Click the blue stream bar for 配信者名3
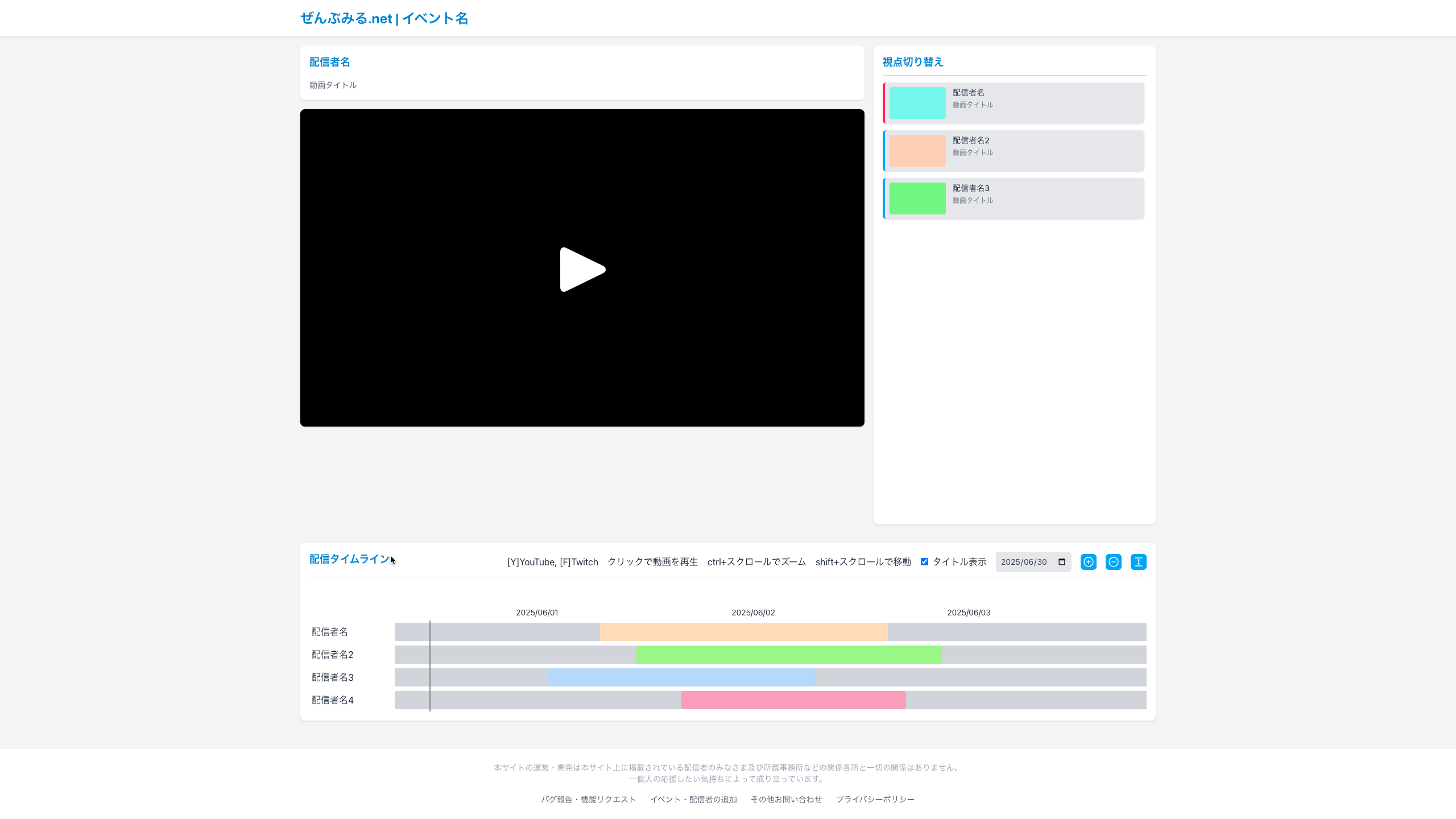 pyautogui.click(x=681, y=677)
